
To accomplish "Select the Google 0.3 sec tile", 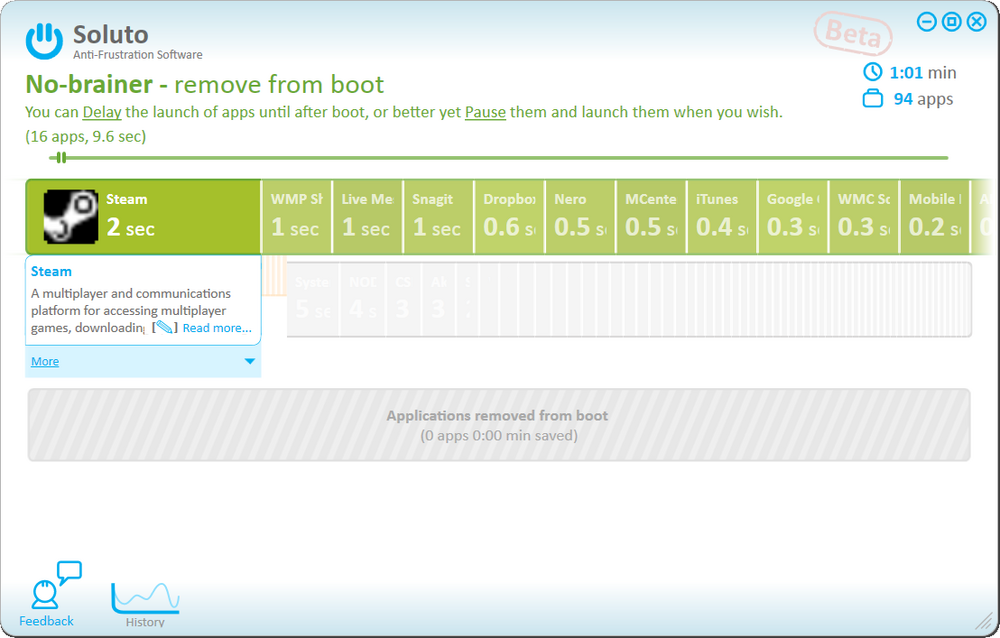I will pyautogui.click(x=793, y=217).
